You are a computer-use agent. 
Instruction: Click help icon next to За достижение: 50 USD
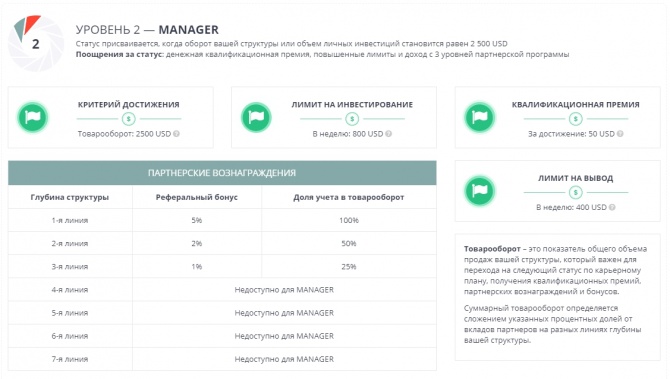(x=620, y=134)
